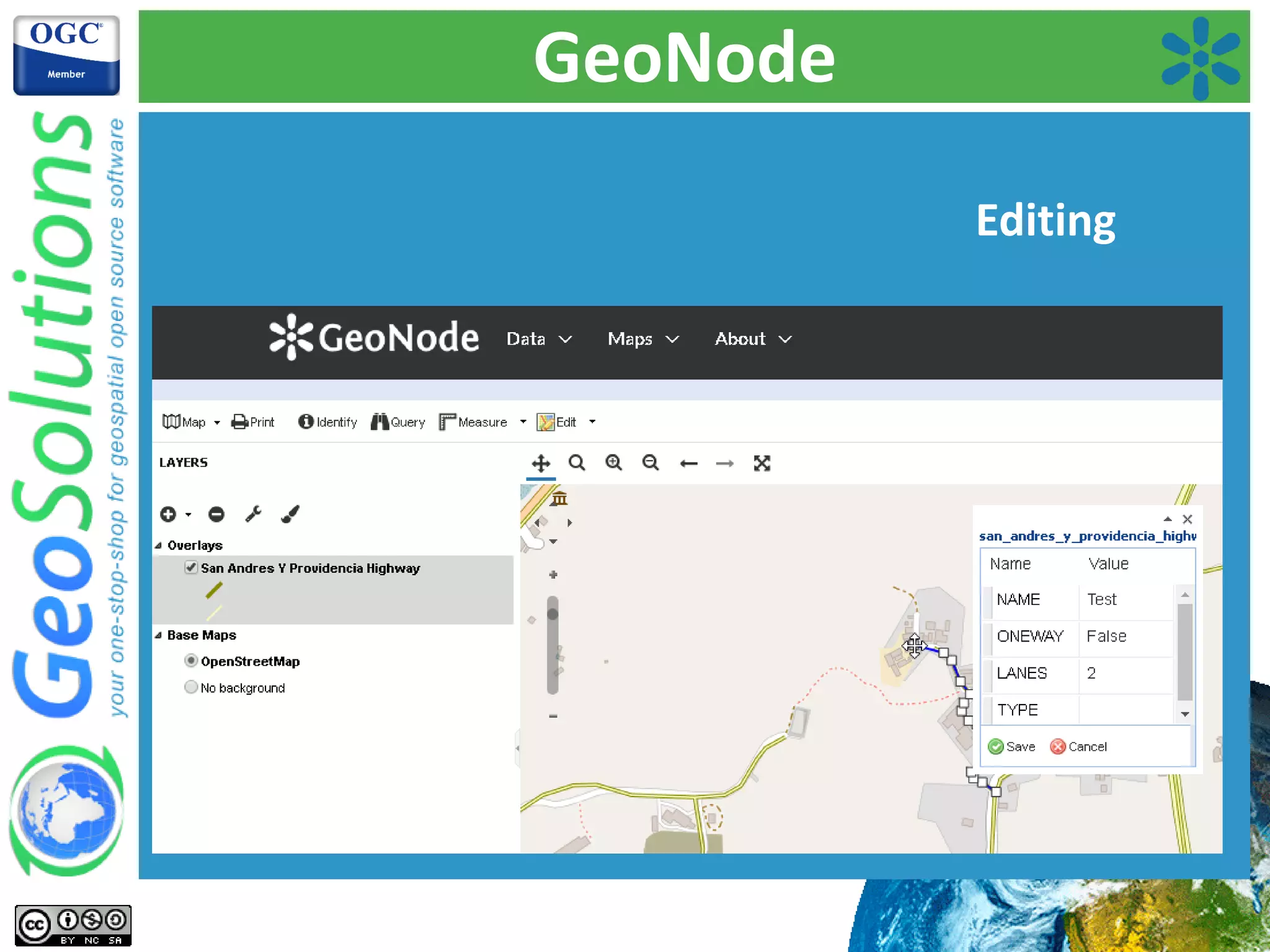Go to next map extent arrow

pos(724,464)
